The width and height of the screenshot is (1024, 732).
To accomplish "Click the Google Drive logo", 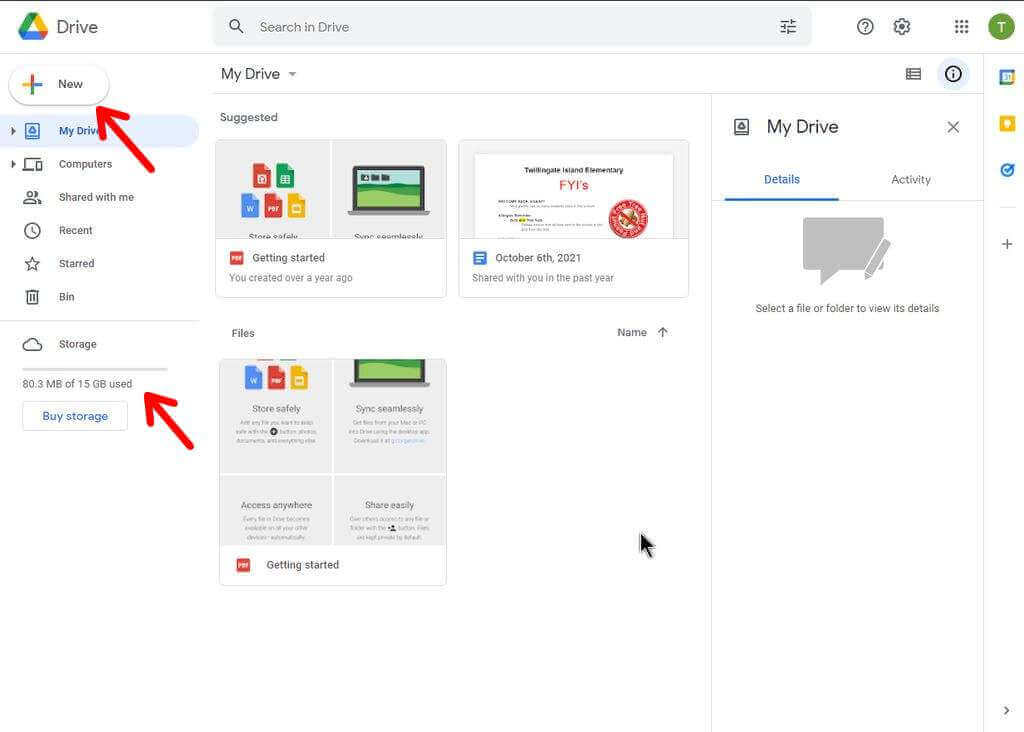I will (x=33, y=27).
